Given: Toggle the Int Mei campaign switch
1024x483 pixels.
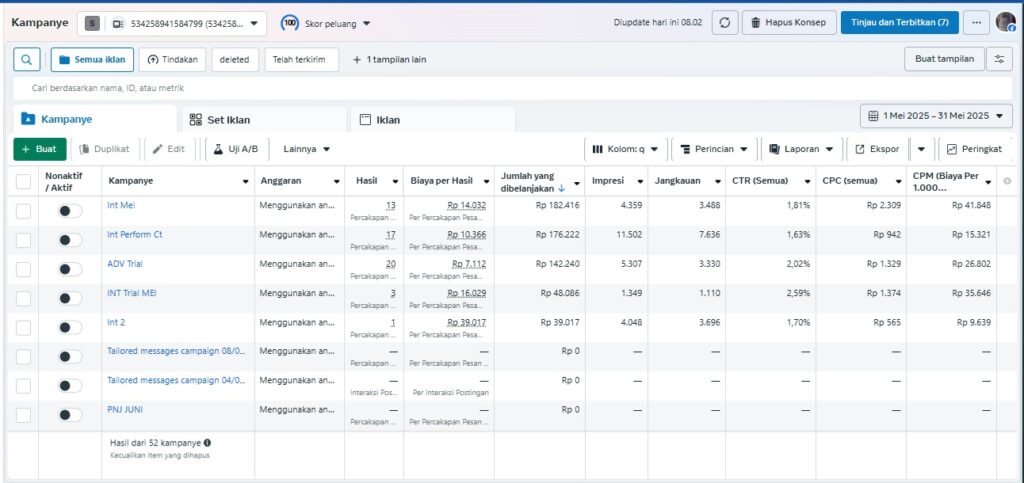Looking at the screenshot, I should pos(70,211).
